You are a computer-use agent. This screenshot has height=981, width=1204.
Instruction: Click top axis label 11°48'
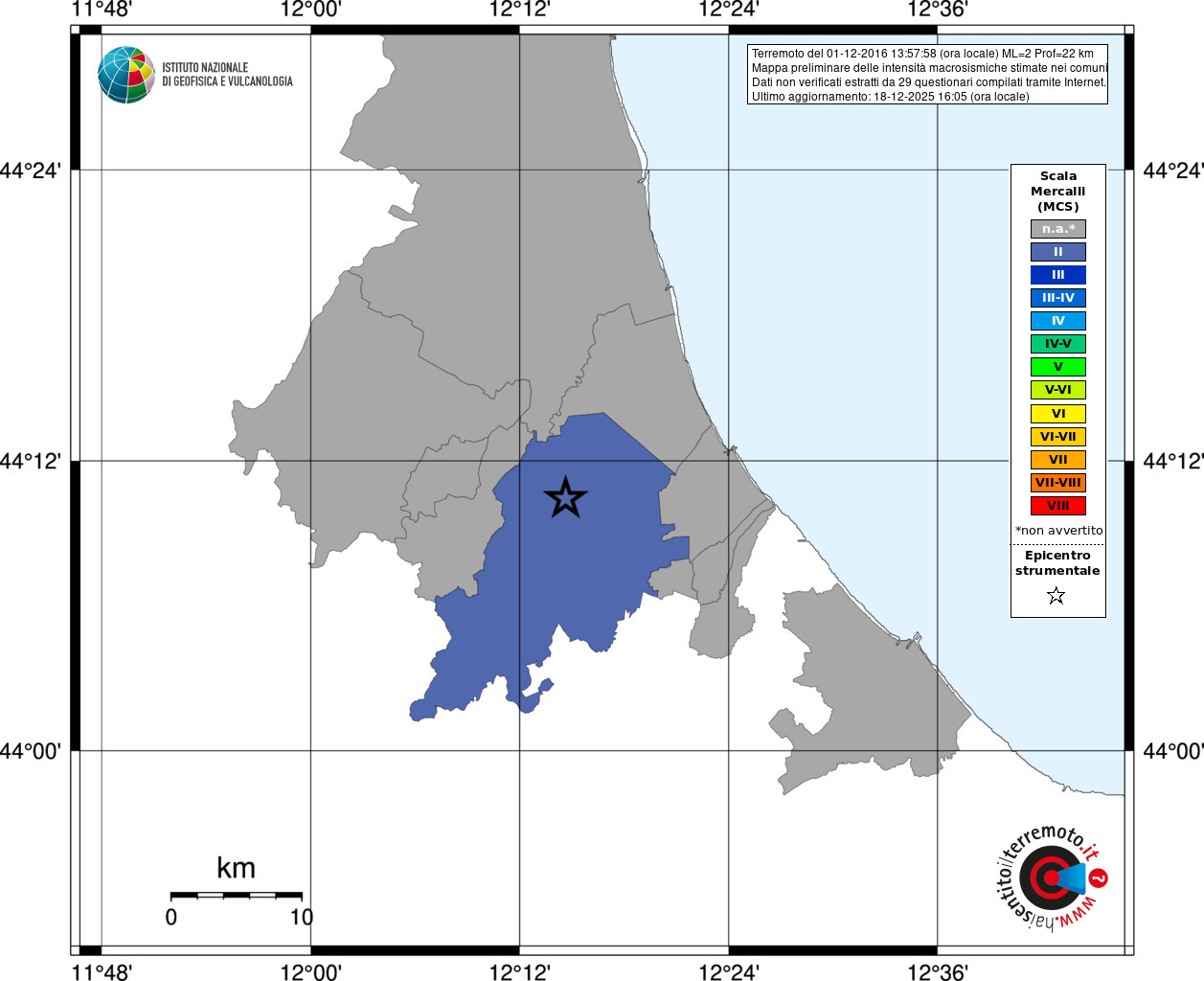click(x=102, y=10)
